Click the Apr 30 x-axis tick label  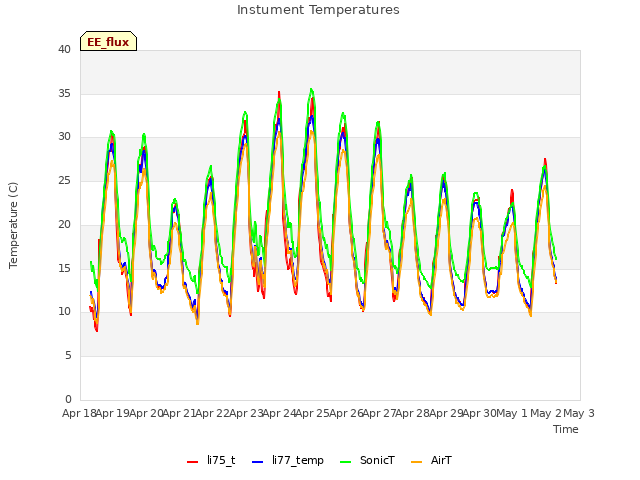(480, 413)
